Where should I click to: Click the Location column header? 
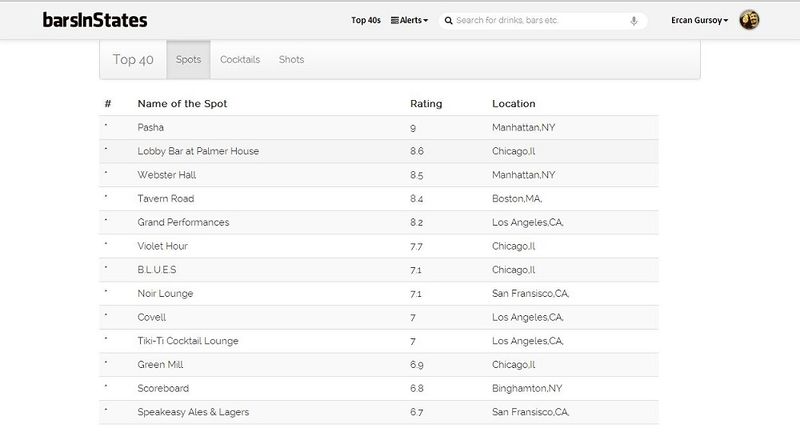(514, 104)
